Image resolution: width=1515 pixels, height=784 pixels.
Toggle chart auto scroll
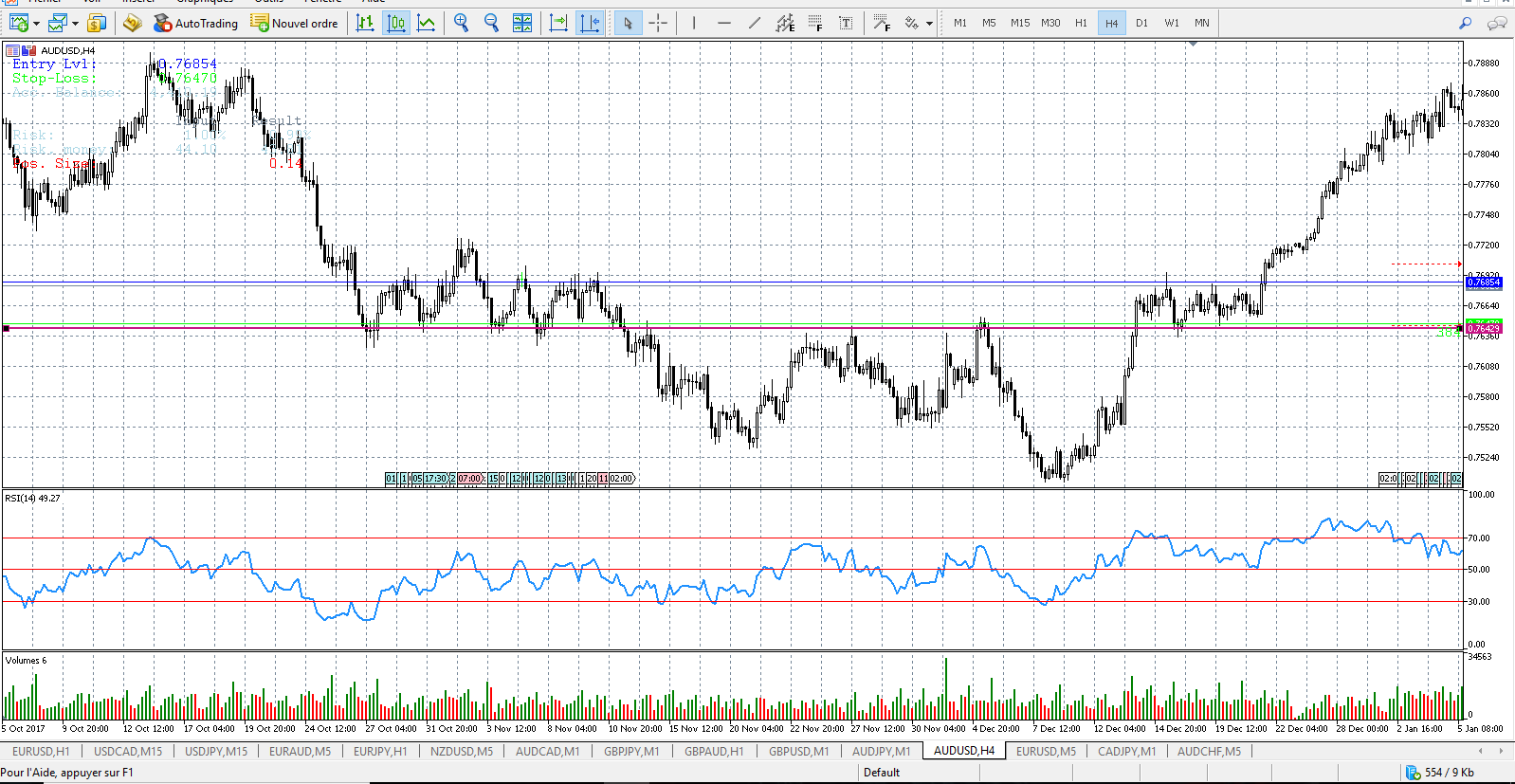[558, 23]
